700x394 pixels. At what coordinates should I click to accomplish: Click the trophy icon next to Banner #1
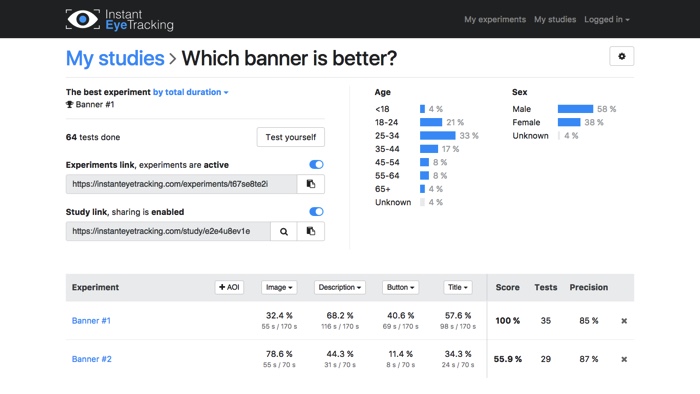click(x=69, y=104)
